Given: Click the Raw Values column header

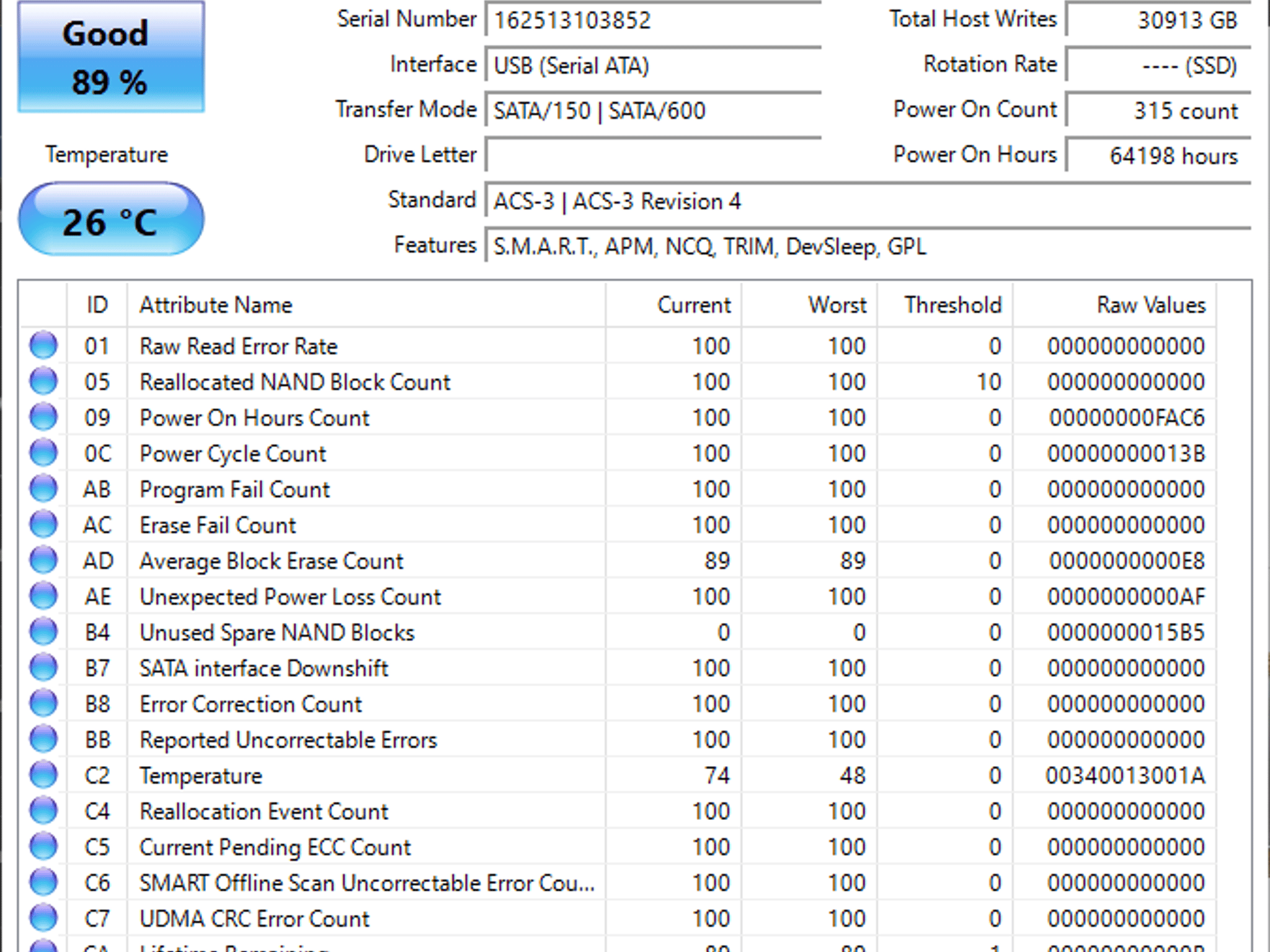Looking at the screenshot, I should tap(1114, 305).
